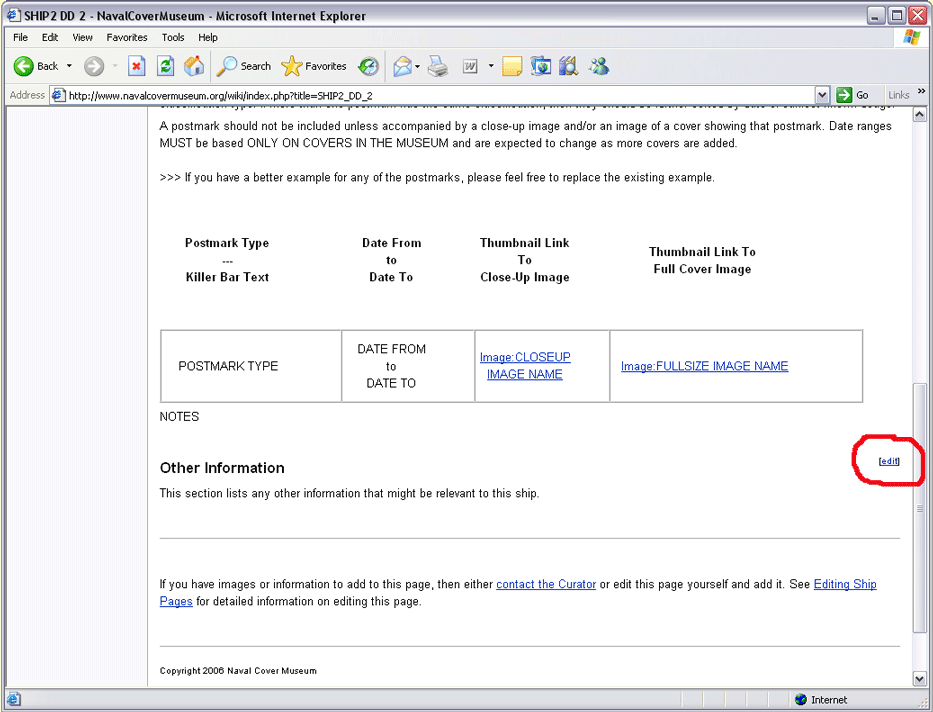Open the View menu
Image resolution: width=933 pixels, height=712 pixels.
[82, 37]
